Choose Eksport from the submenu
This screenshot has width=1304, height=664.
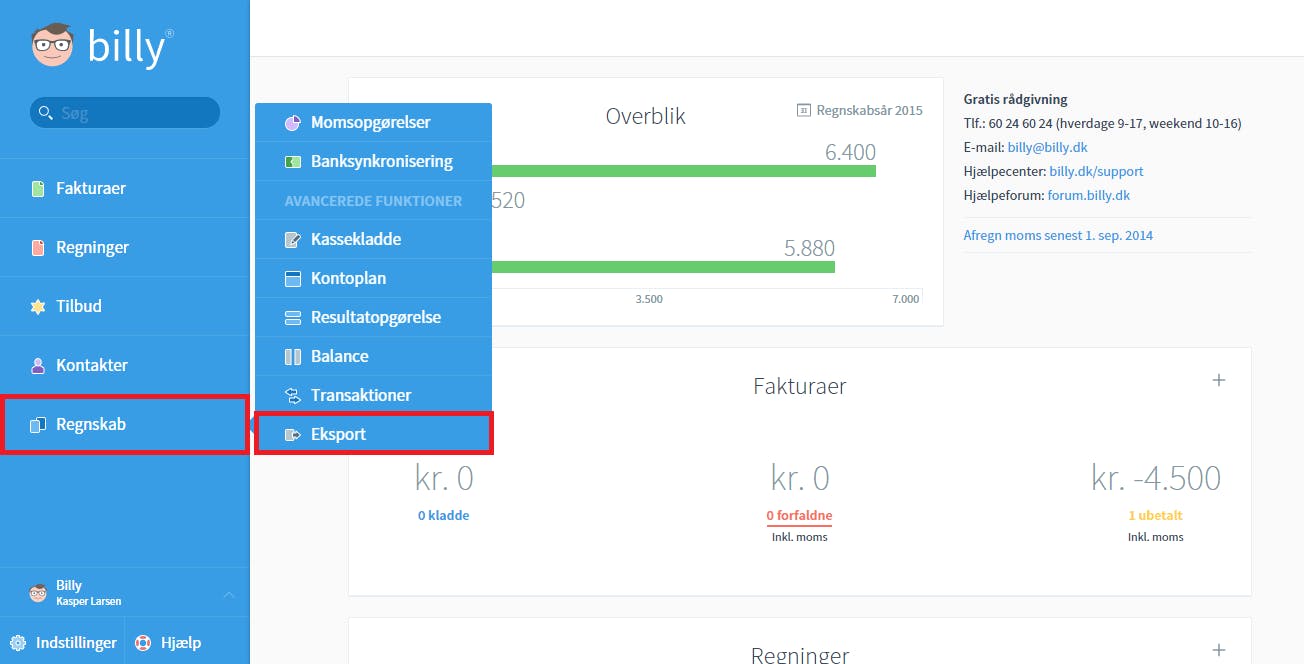point(373,435)
